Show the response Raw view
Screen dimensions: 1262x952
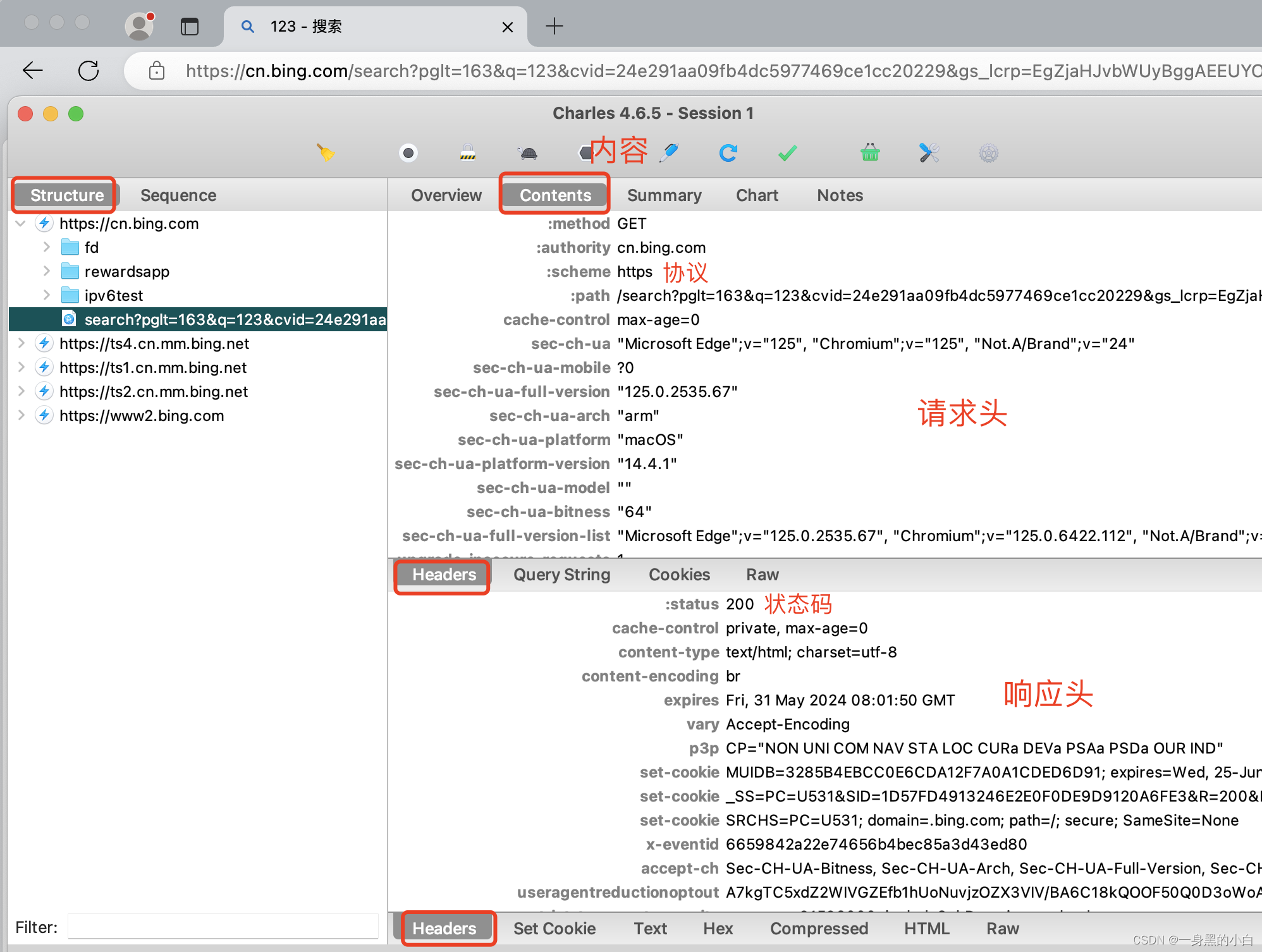(1003, 928)
